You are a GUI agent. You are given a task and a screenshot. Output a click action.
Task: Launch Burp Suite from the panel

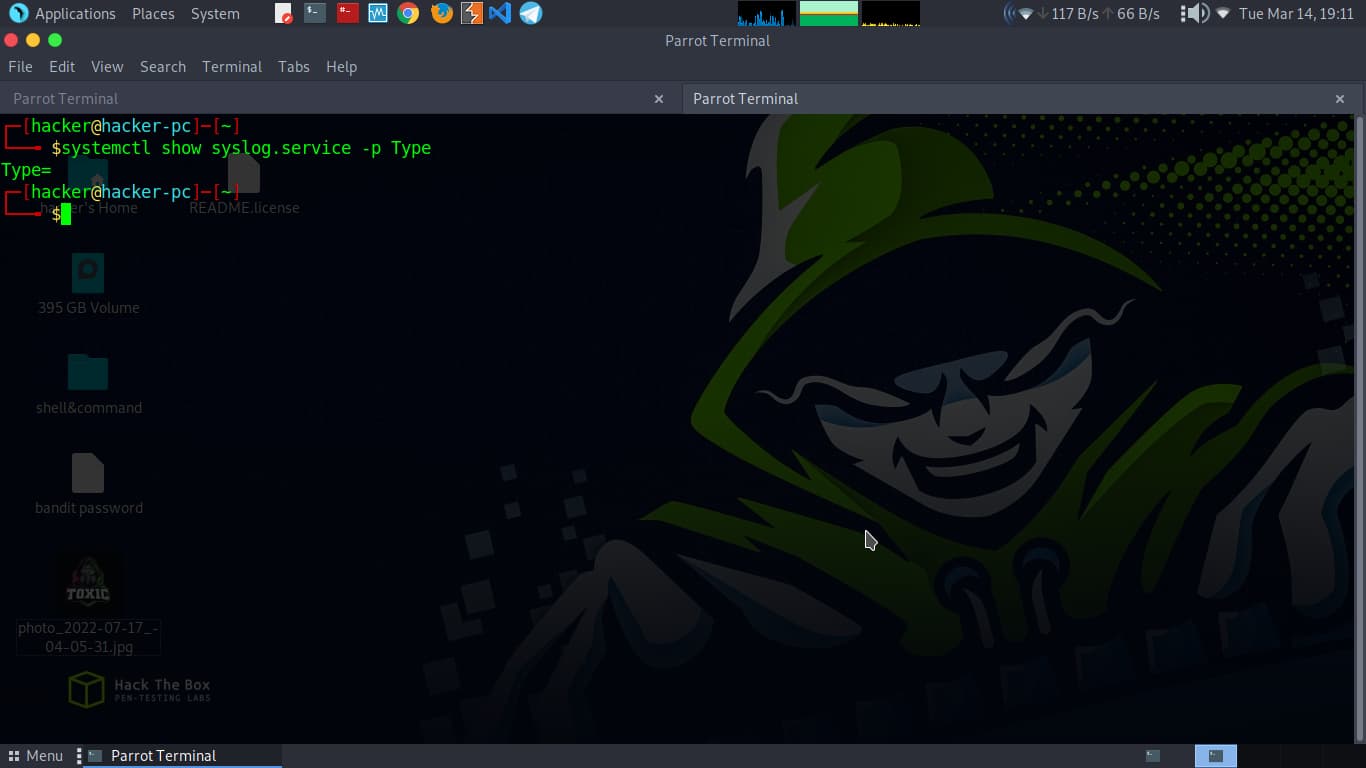471,14
